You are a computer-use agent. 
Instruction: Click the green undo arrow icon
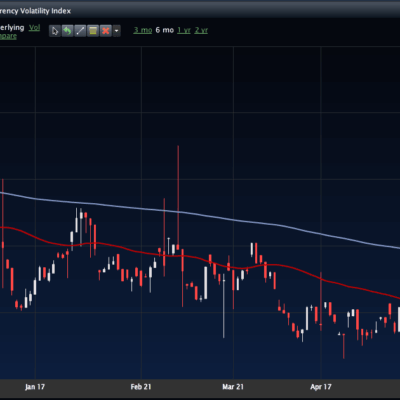67,31
